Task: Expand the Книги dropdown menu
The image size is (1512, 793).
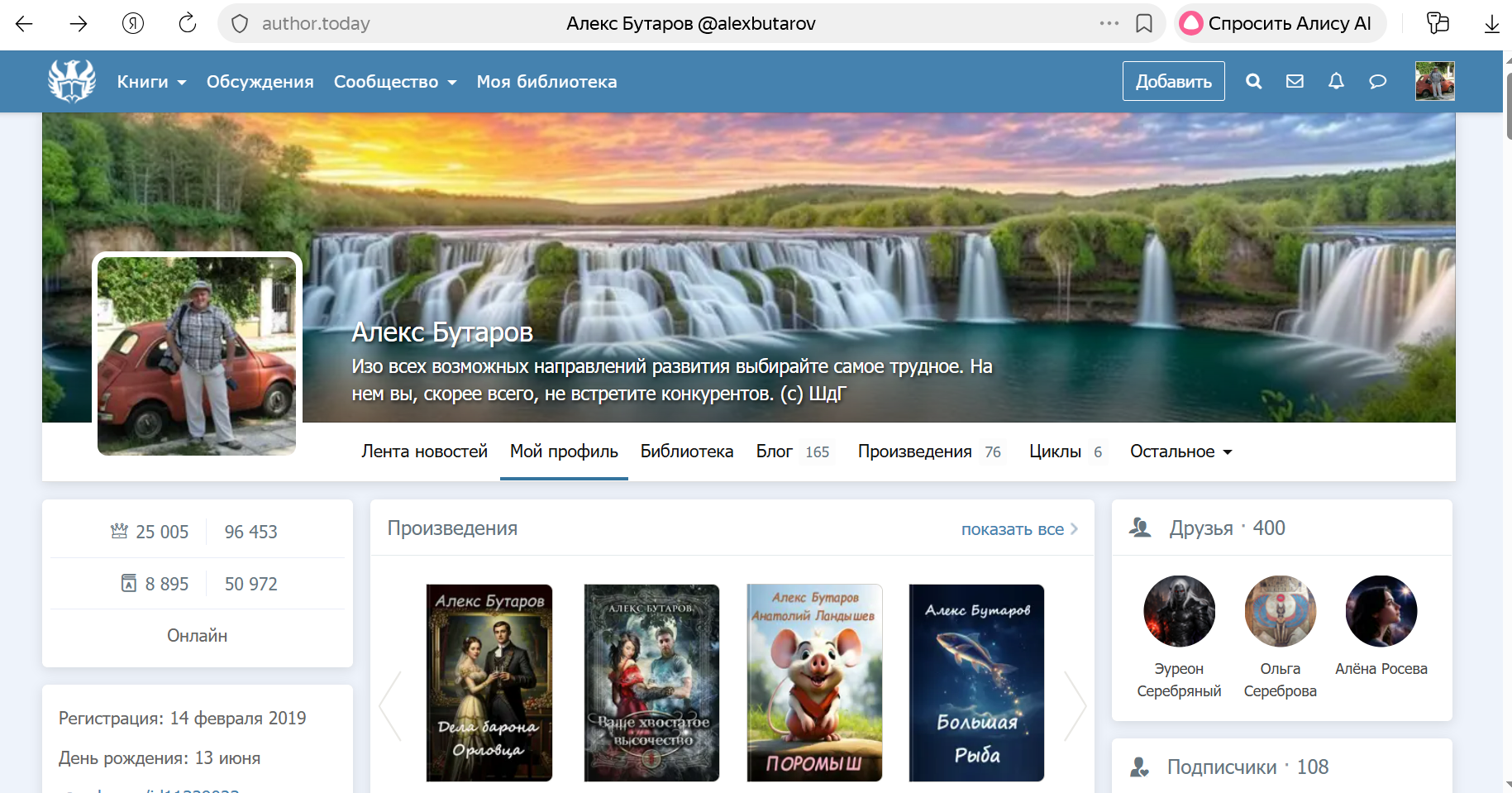Action: click(151, 82)
